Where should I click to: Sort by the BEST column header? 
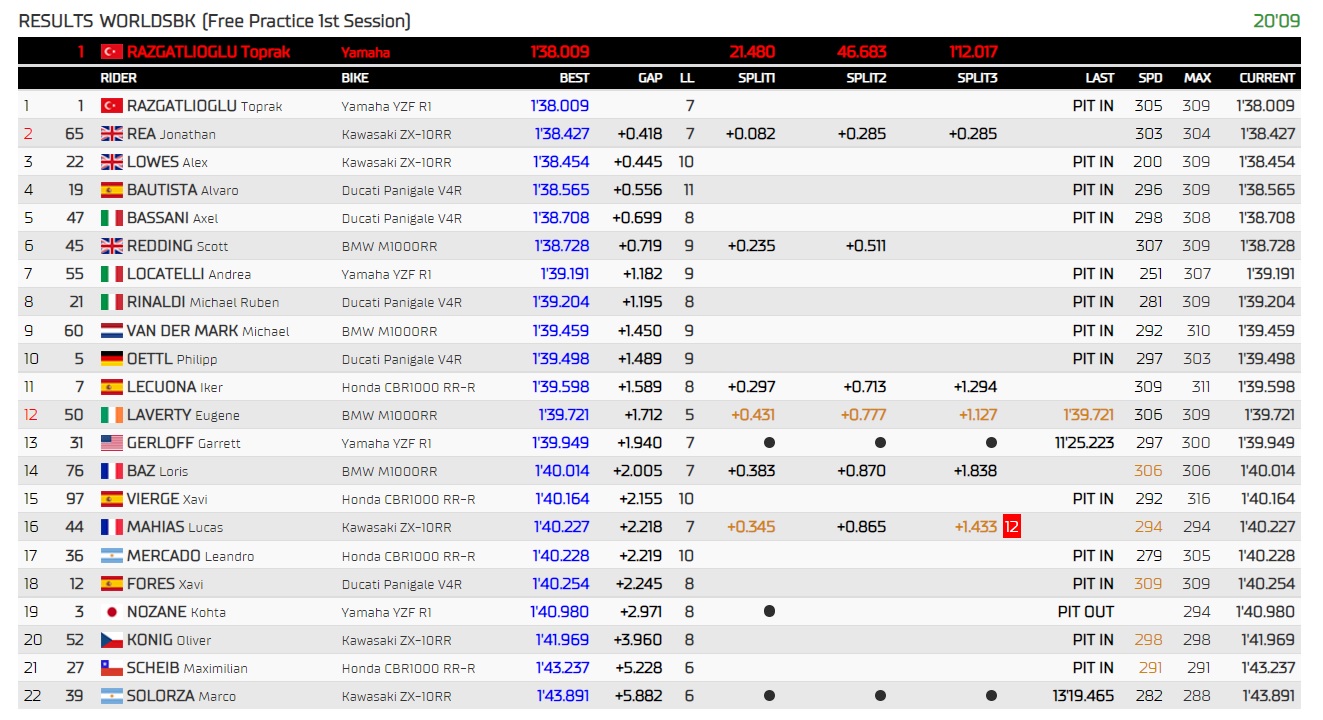click(575, 78)
